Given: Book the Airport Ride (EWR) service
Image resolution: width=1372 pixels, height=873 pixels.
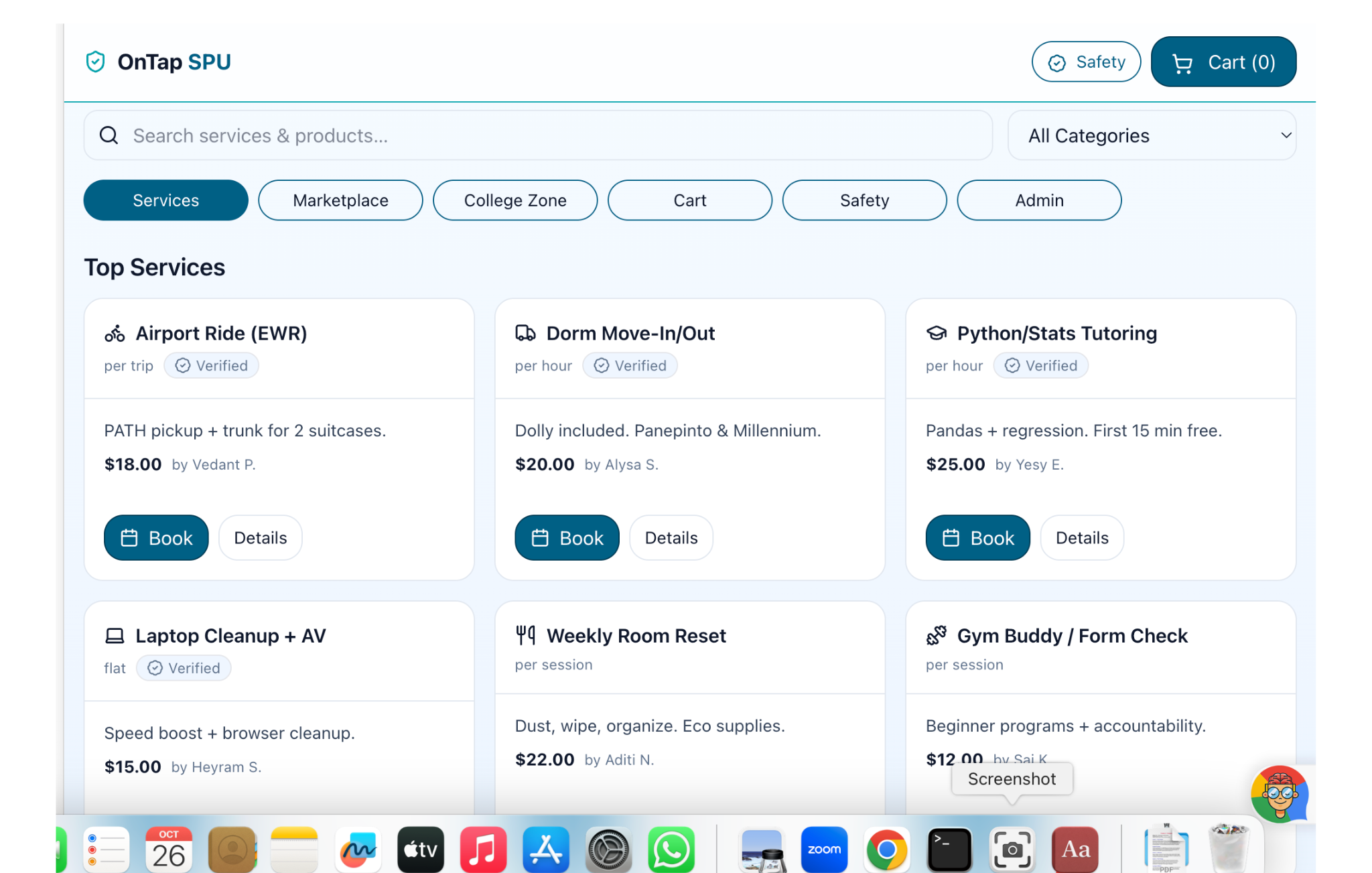Looking at the screenshot, I should click(156, 538).
